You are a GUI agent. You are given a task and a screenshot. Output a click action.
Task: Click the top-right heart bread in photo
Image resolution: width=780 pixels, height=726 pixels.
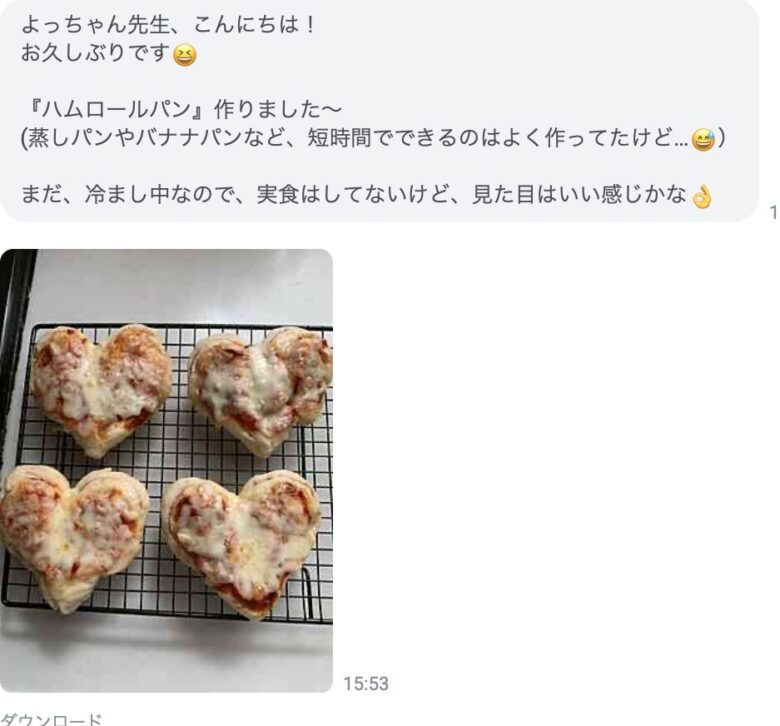click(260, 389)
